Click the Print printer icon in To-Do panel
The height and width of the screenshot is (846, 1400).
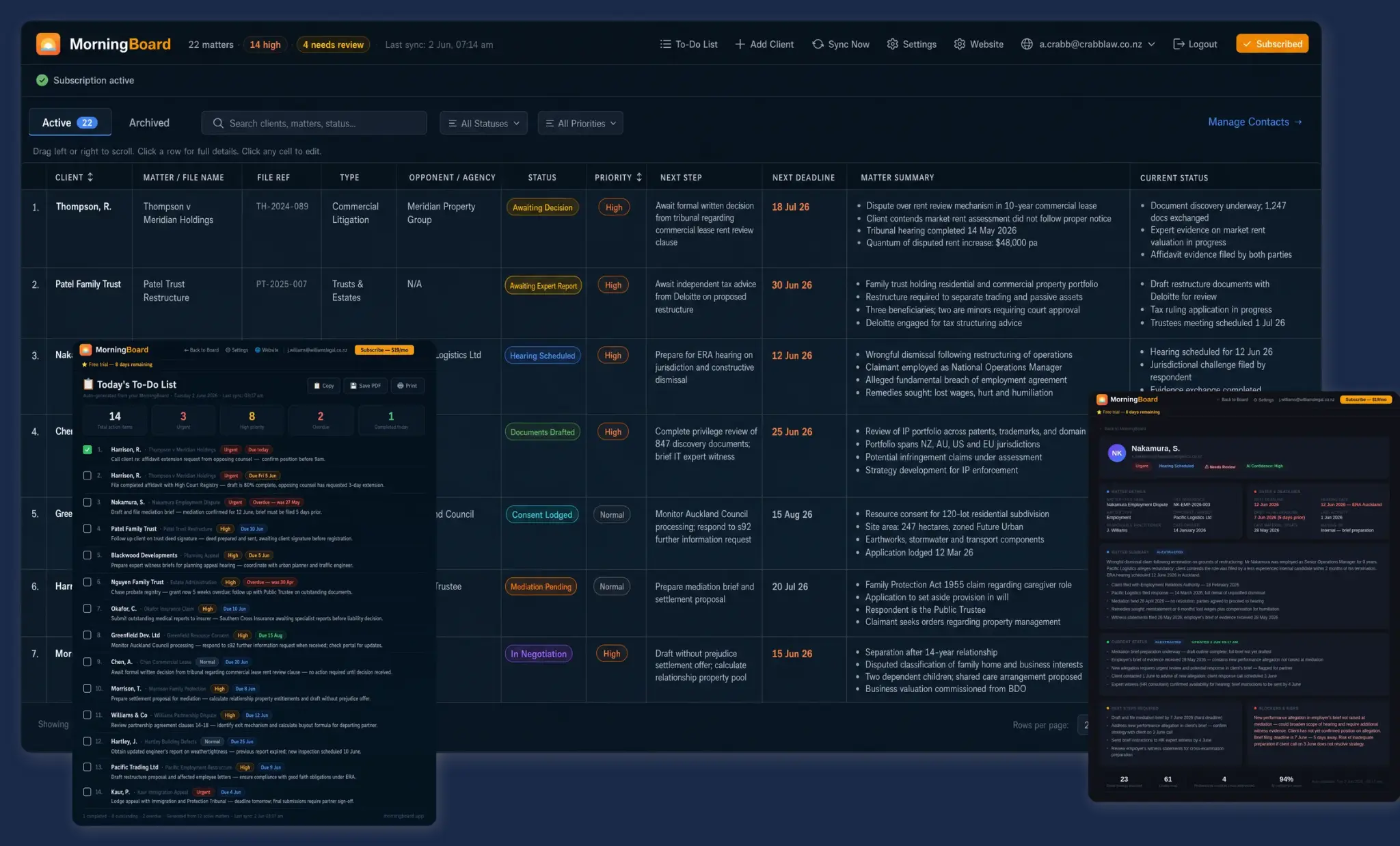click(x=401, y=386)
